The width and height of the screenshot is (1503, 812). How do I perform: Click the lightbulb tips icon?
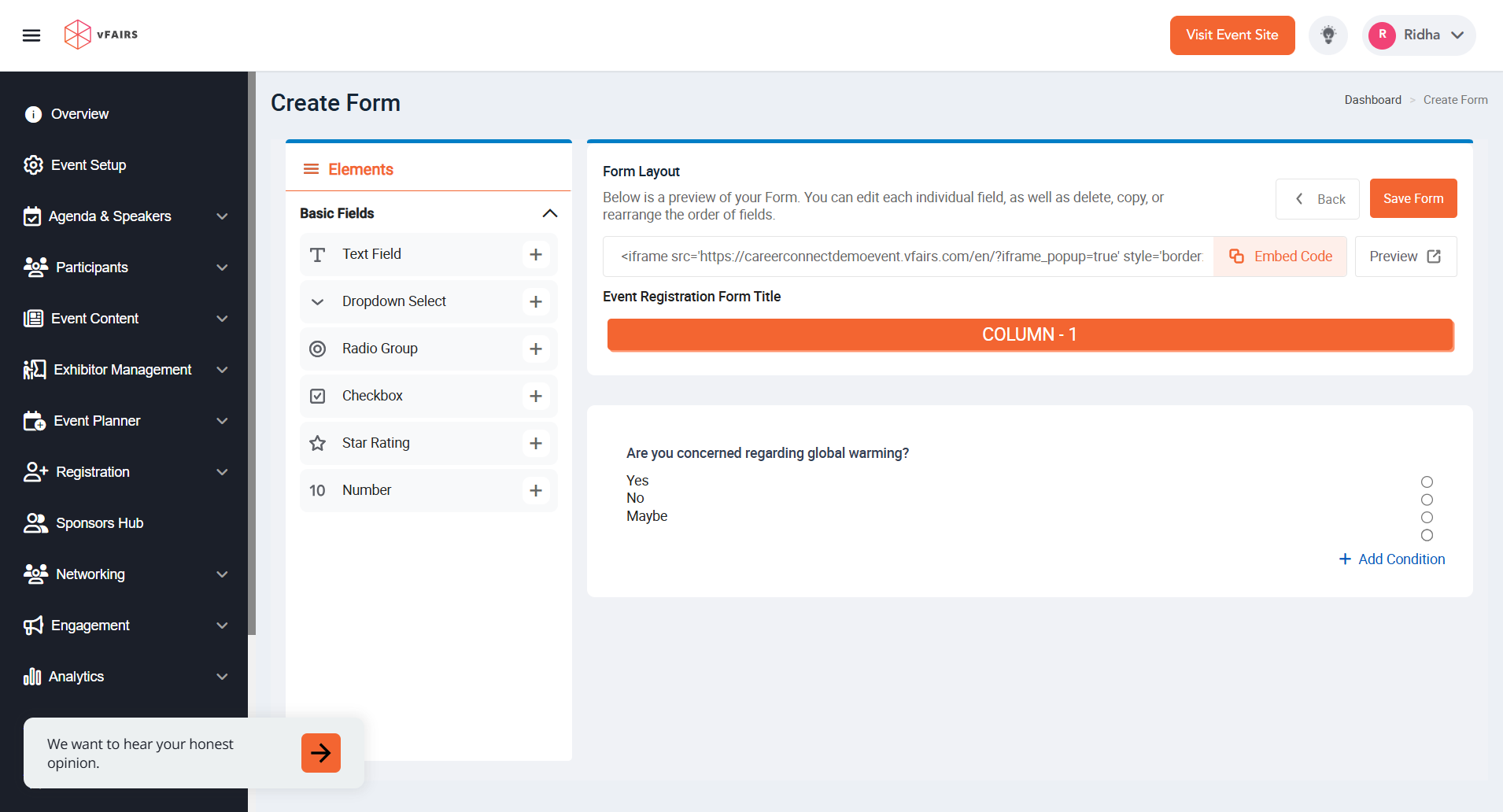(x=1328, y=35)
